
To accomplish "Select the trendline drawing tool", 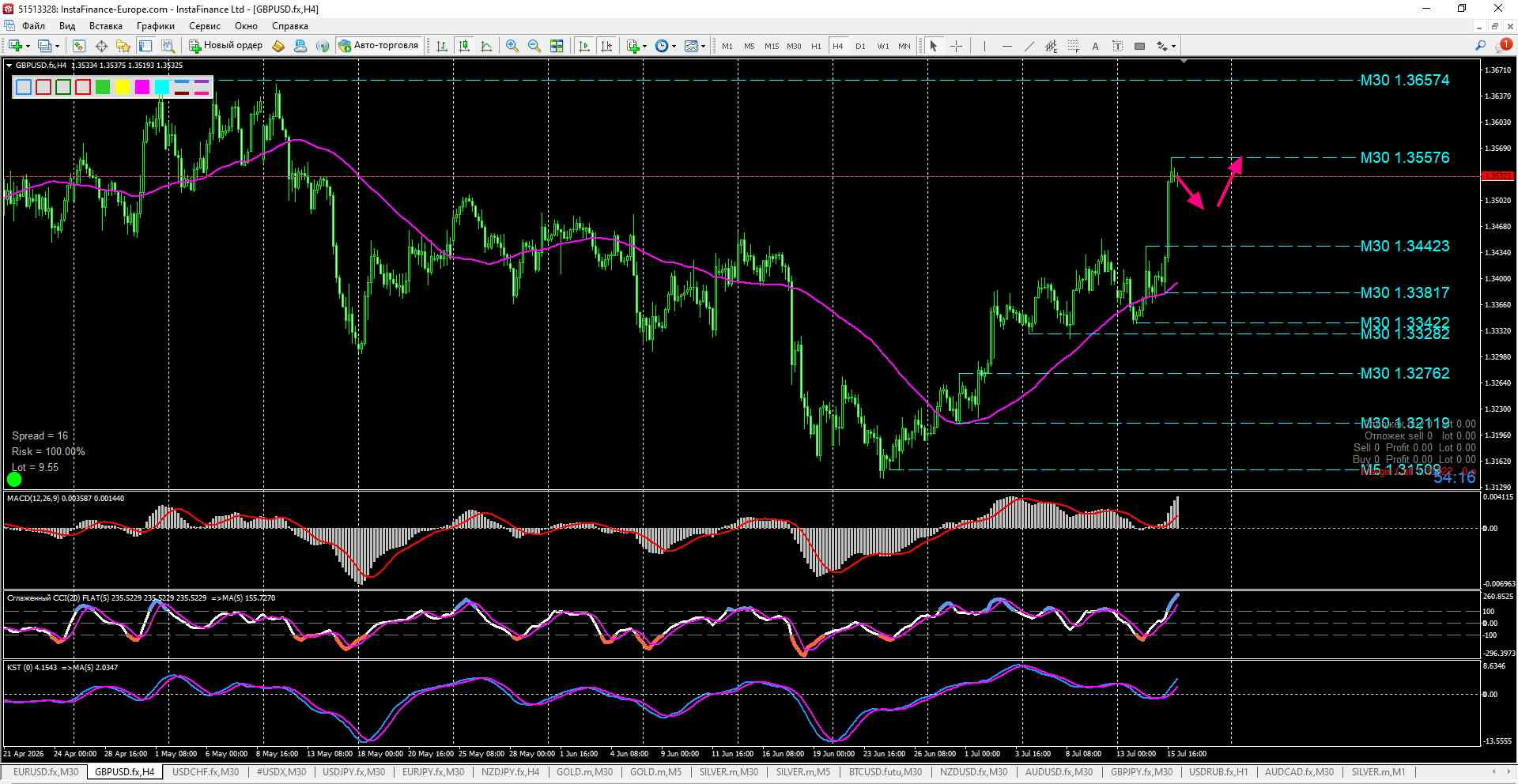I will click(1029, 46).
